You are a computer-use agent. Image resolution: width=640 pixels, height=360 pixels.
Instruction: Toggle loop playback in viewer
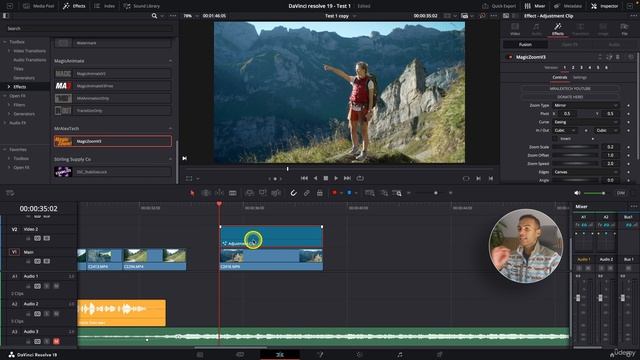tap(360, 178)
